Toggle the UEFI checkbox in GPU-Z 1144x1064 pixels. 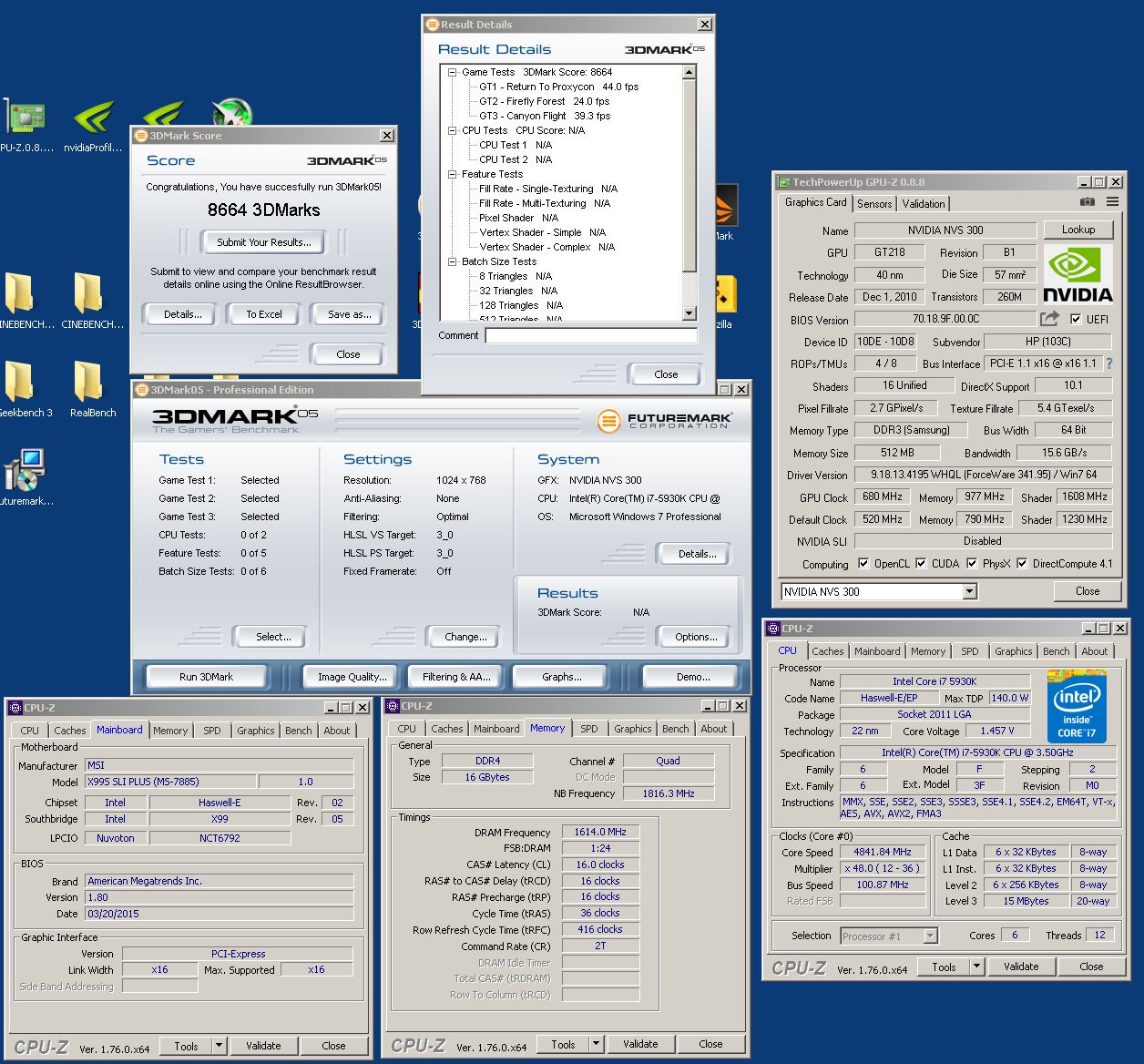pyautogui.click(x=1076, y=320)
